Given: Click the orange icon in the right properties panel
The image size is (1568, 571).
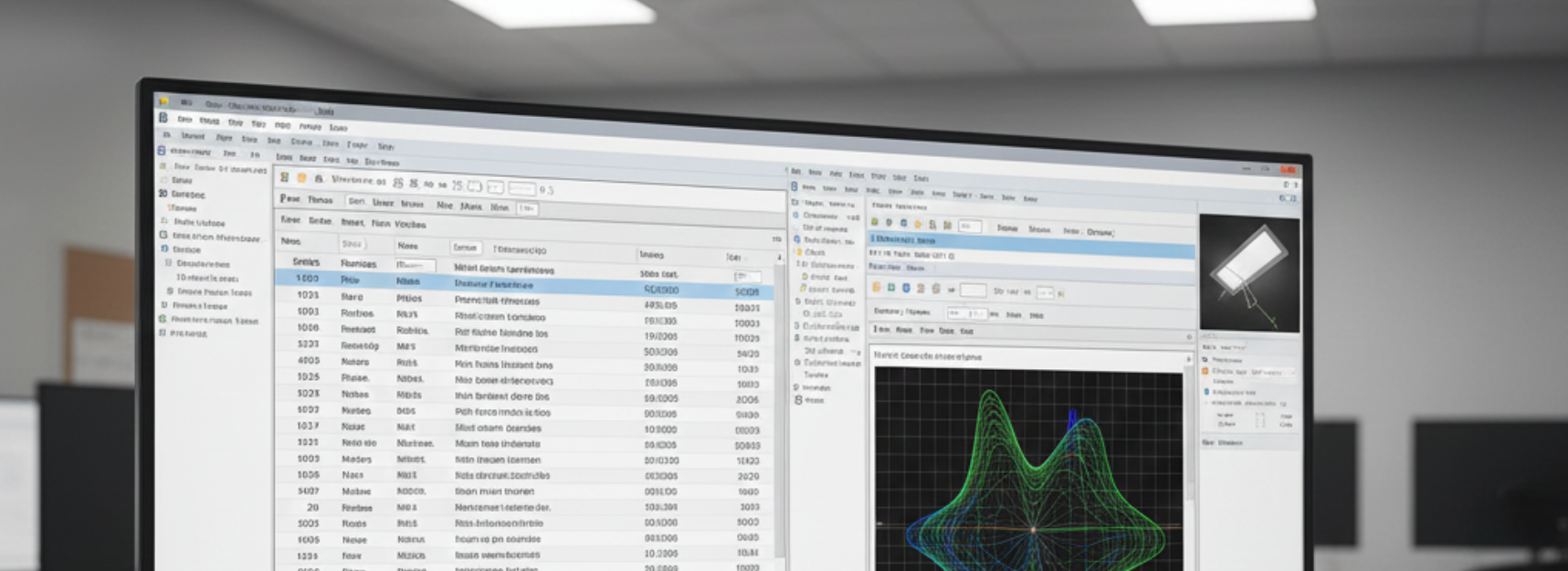Looking at the screenshot, I should [1205, 372].
